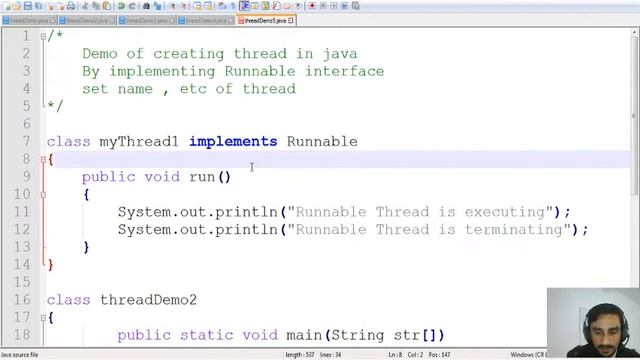Toggle Show All Characters icon
This screenshot has width=640, height=360.
click(x=233, y=6)
